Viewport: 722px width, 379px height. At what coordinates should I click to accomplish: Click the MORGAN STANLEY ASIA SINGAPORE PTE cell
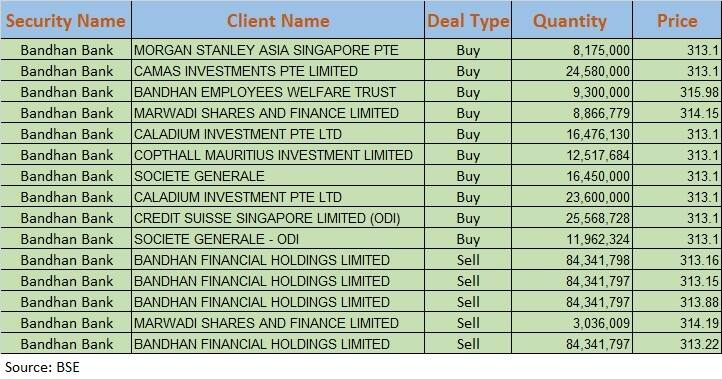(x=278, y=50)
